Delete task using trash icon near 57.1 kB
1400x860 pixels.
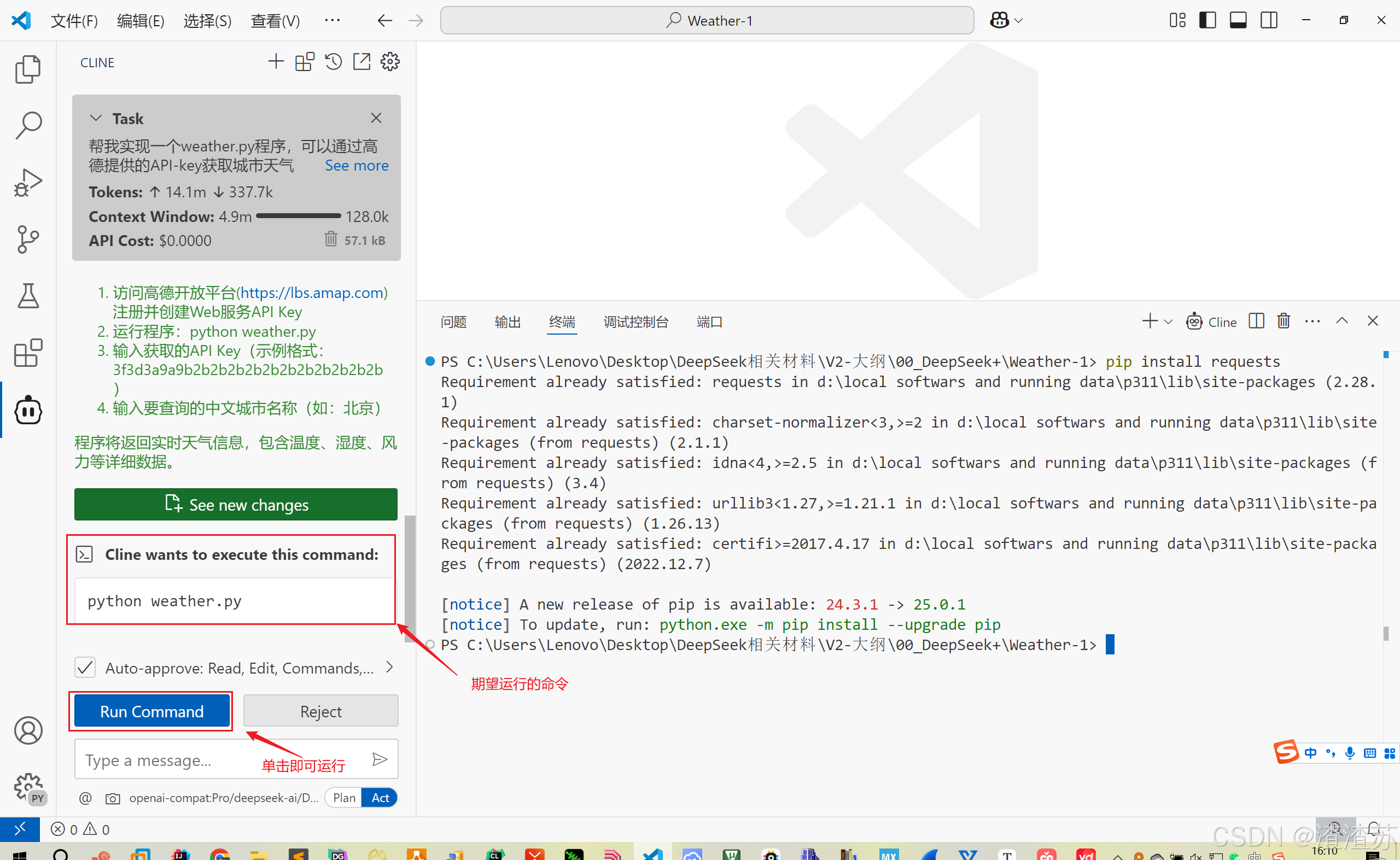[x=330, y=239]
